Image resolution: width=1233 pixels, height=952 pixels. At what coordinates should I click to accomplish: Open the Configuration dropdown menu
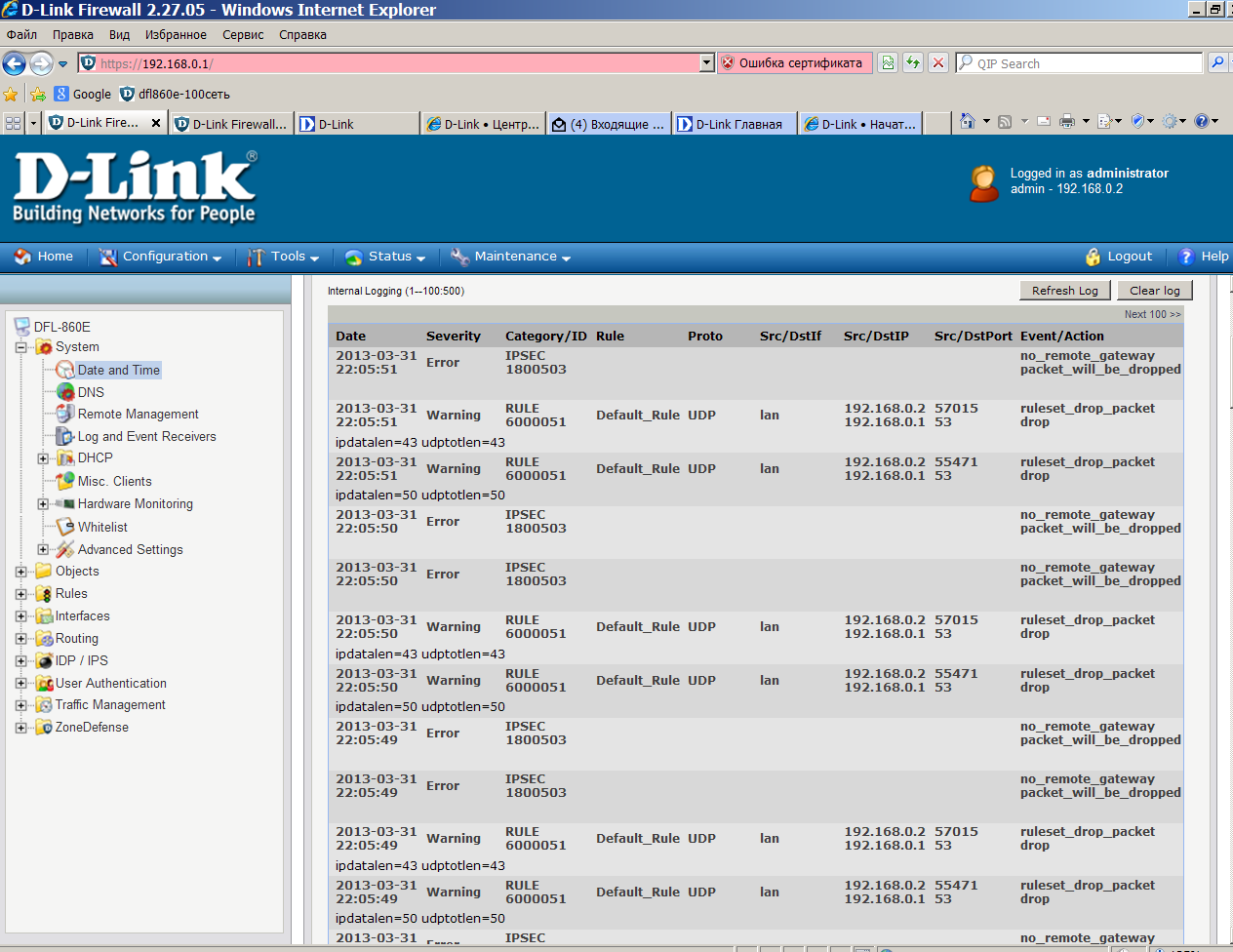160,257
